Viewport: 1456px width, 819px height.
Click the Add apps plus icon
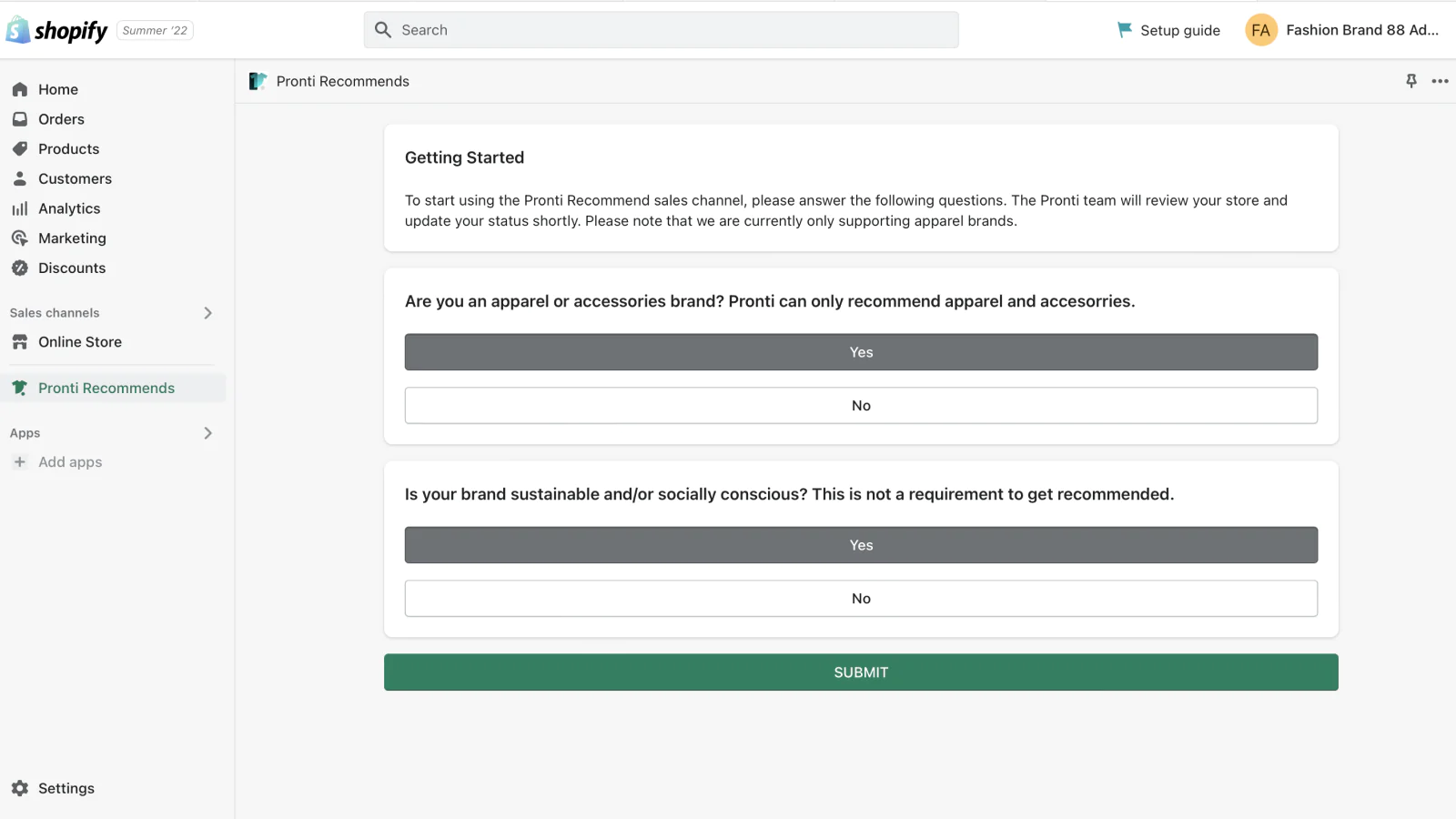pos(20,462)
